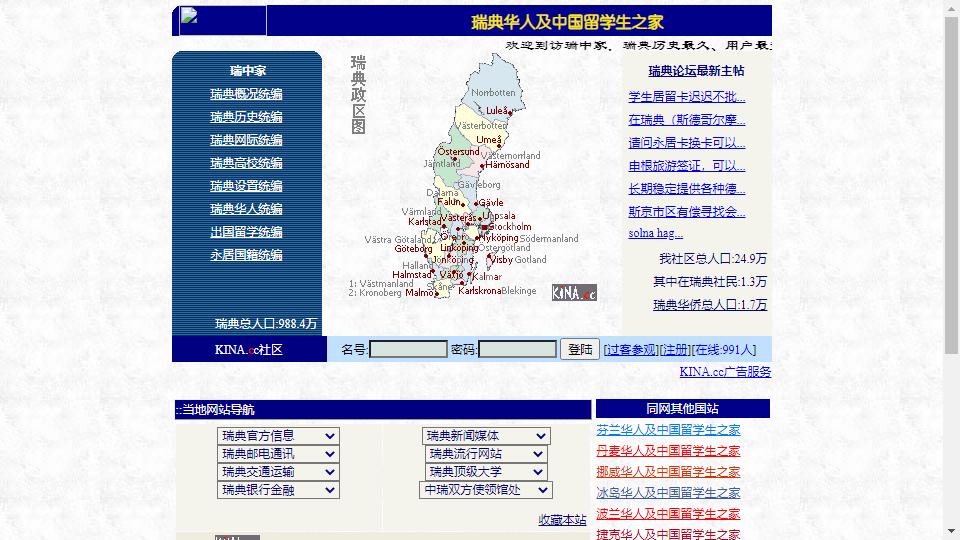Expand the 瑞典顶级大学 dropdown
960x540 pixels.
point(486,471)
